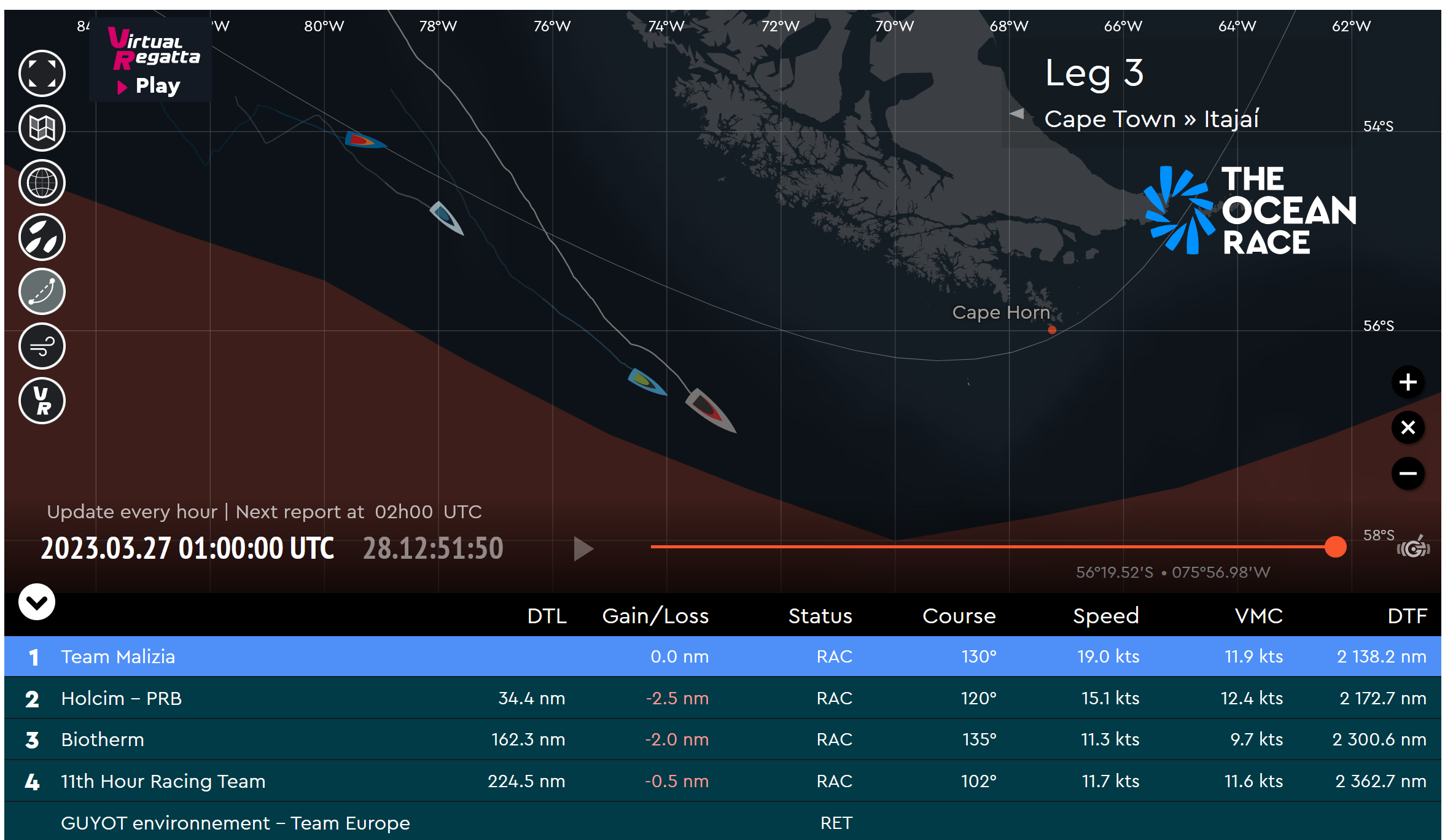The image size is (1445, 840).
Task: Open the map layers icon
Action: 42,128
